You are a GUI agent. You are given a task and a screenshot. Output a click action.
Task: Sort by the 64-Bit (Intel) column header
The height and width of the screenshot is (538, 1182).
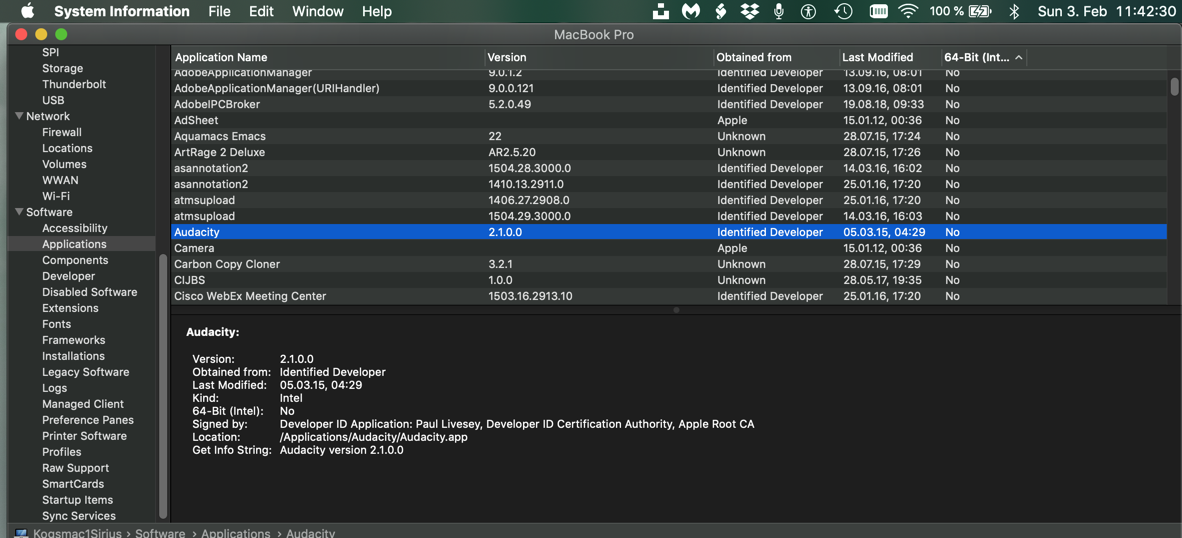click(x=976, y=57)
